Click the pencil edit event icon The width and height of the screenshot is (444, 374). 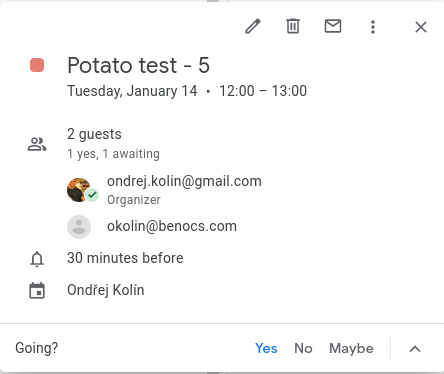[253, 27]
